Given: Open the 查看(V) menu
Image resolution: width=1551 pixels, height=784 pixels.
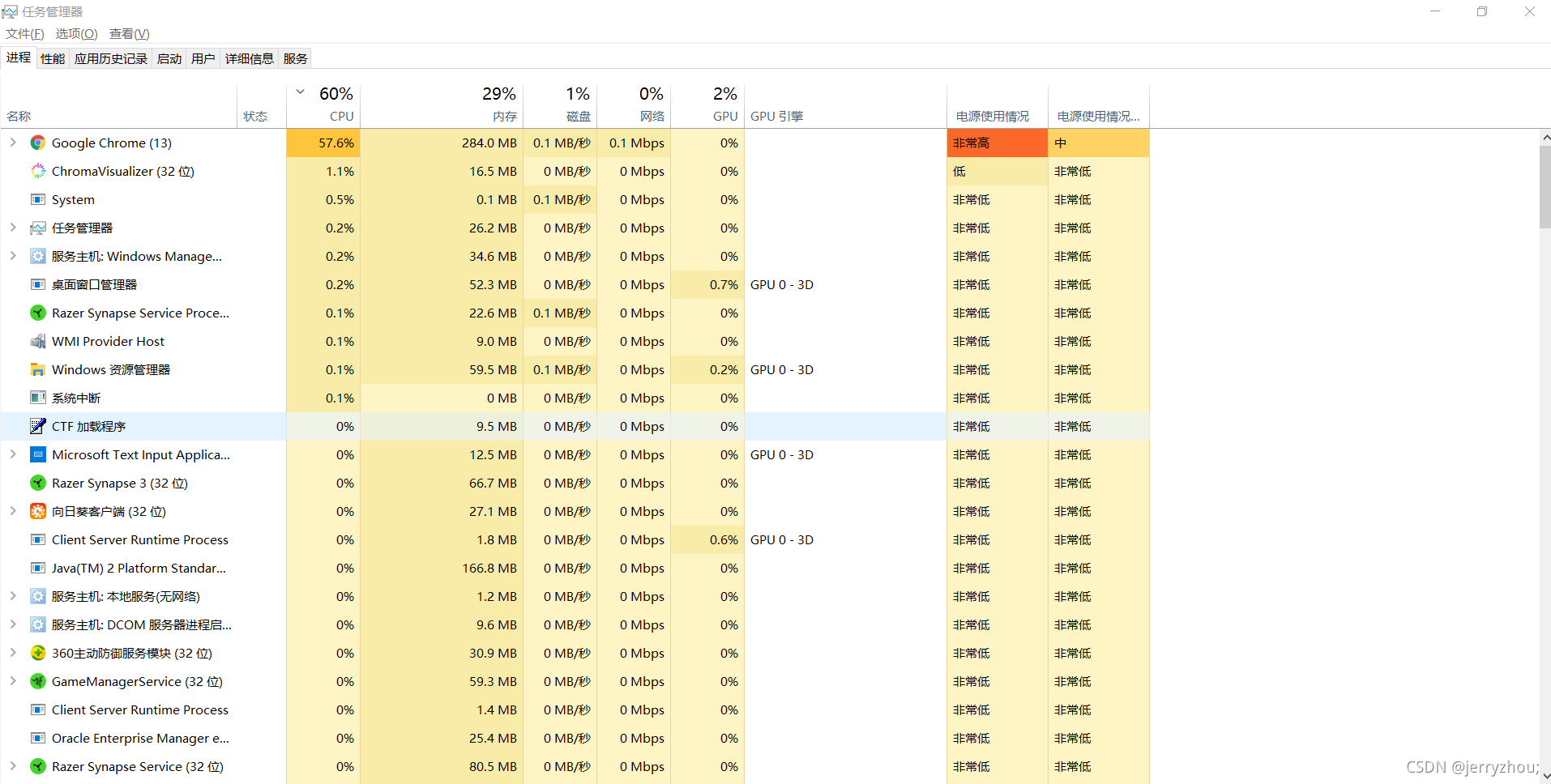Looking at the screenshot, I should (x=130, y=34).
